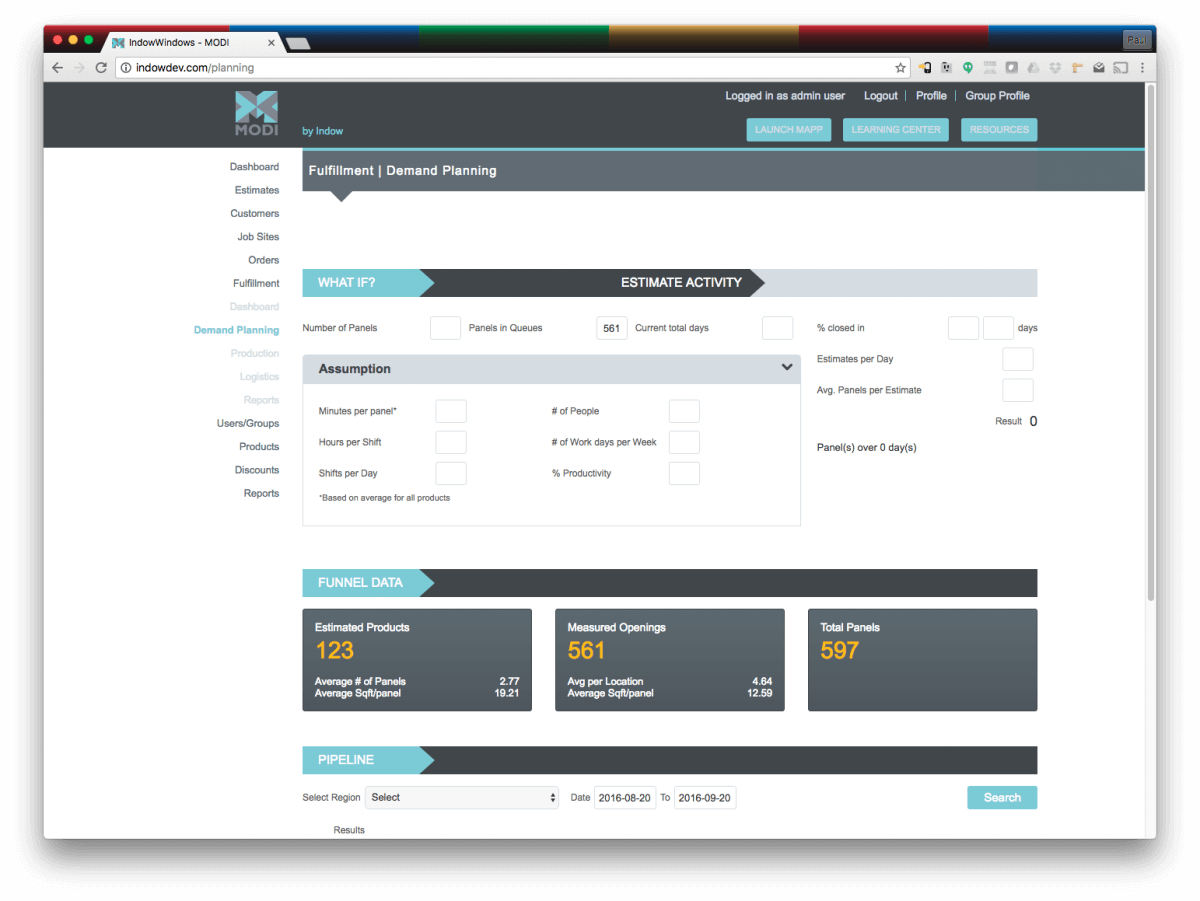
Task: Click the LAUNCH MAPP button
Action: coord(788,129)
